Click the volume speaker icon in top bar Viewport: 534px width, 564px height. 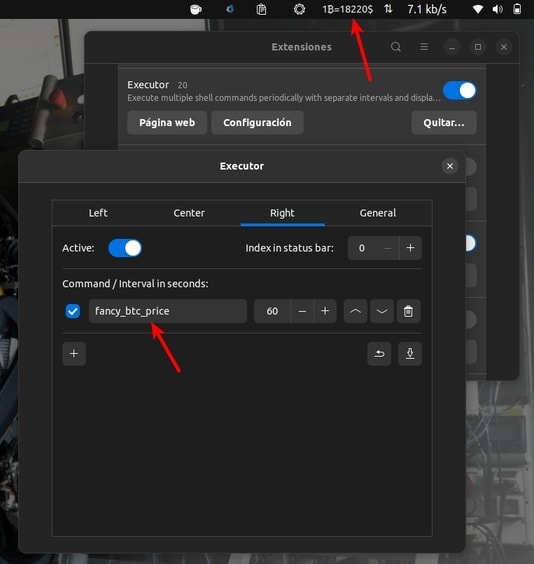pyautogui.click(x=497, y=9)
